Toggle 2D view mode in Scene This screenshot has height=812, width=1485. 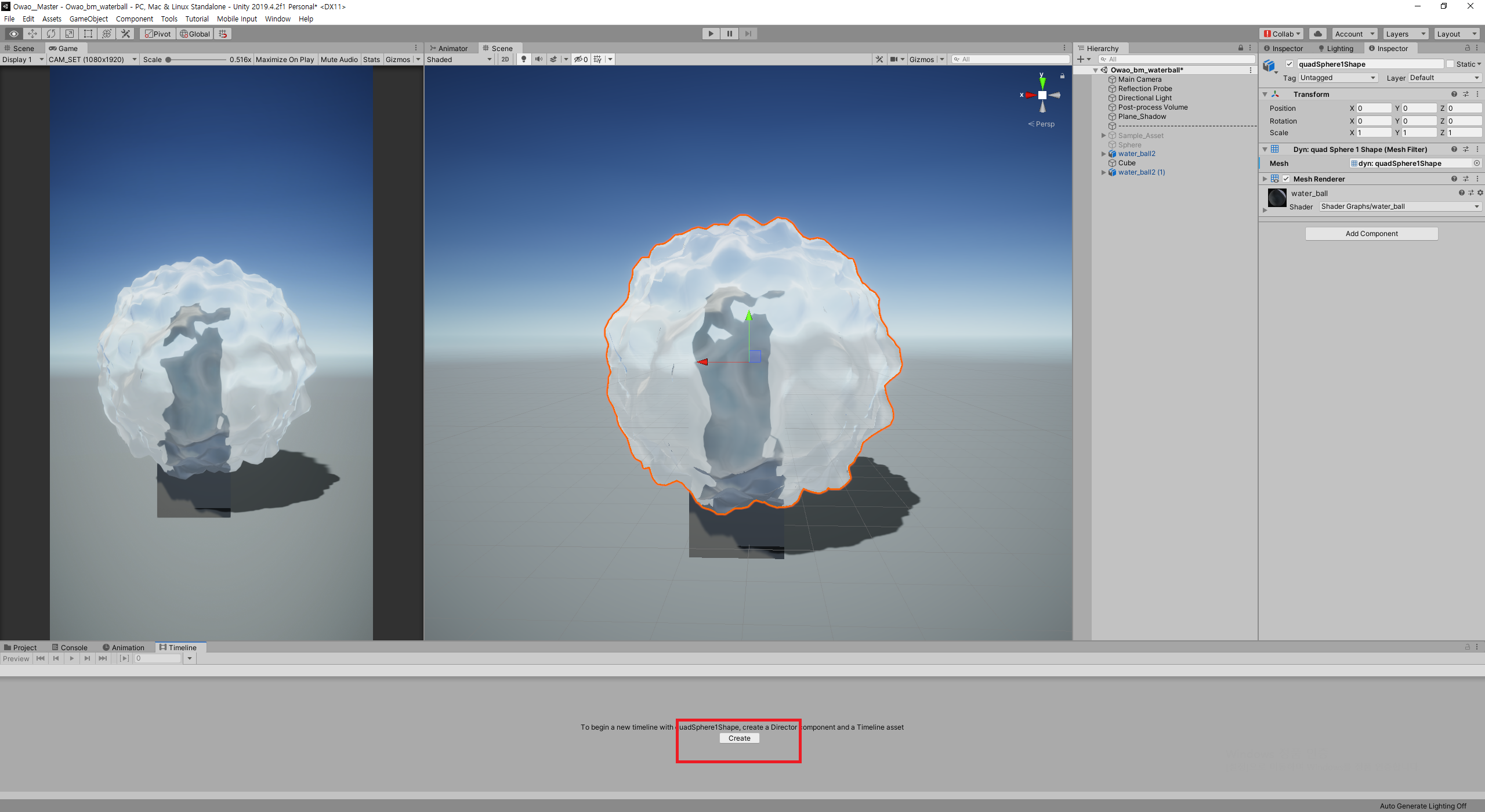tap(505, 59)
